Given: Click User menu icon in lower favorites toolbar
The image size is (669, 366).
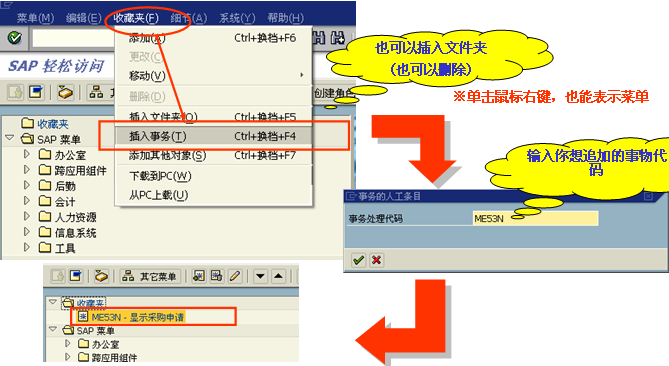Looking at the screenshot, I should click(x=58, y=276).
